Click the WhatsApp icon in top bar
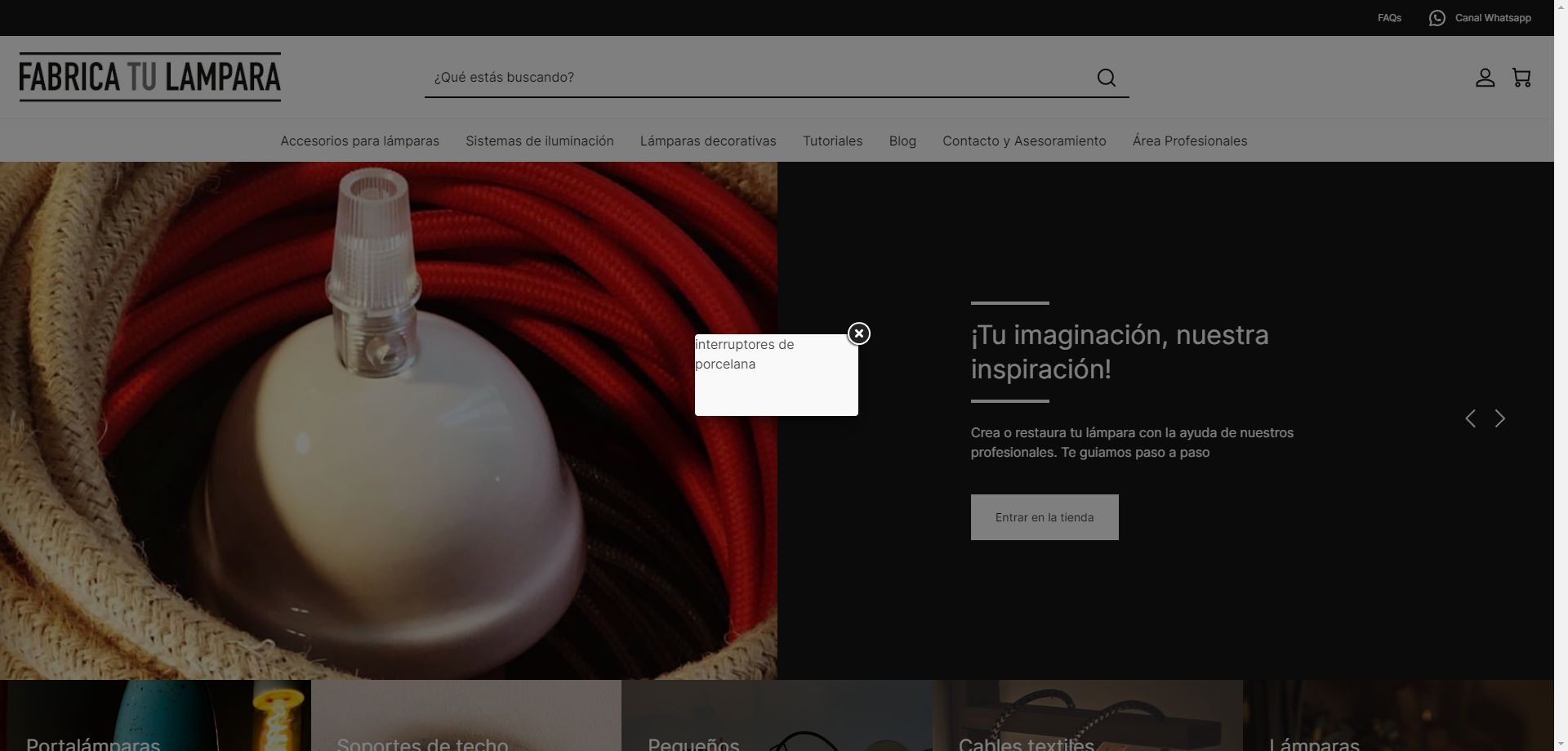 coord(1437,18)
